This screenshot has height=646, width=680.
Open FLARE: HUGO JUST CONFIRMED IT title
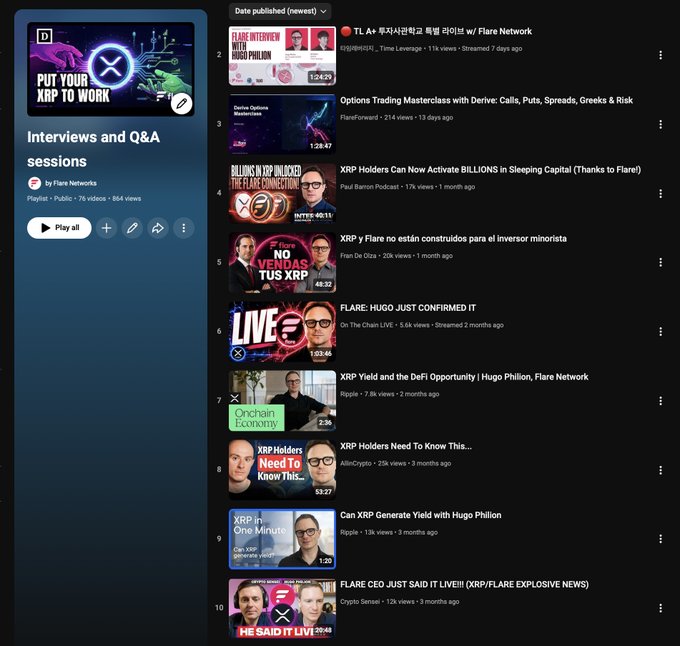pos(408,308)
